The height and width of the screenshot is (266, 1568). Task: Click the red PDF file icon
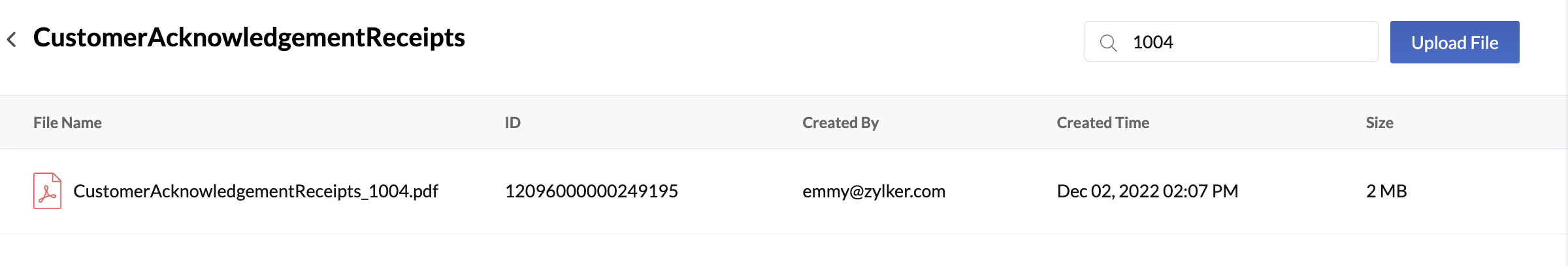47,191
